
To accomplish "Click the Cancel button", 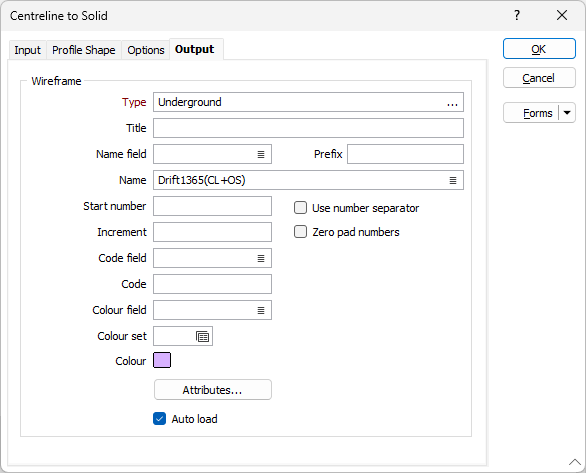I will [539, 78].
